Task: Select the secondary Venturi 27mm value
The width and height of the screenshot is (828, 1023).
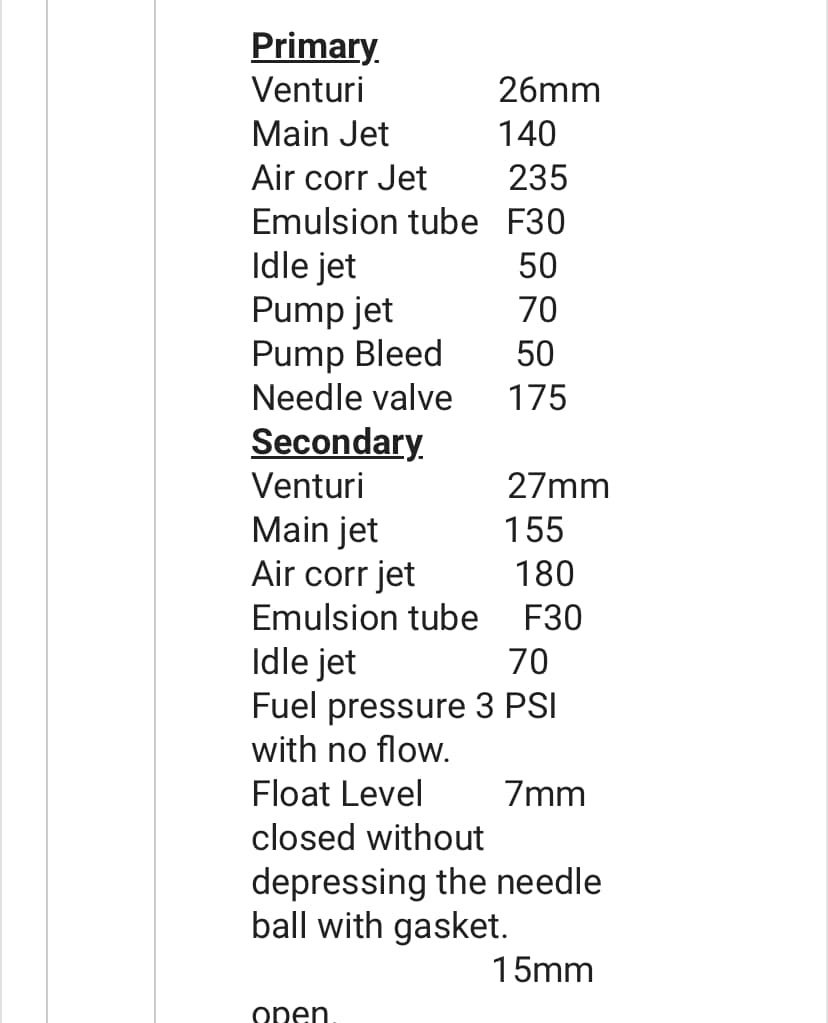Action: [x=559, y=486]
